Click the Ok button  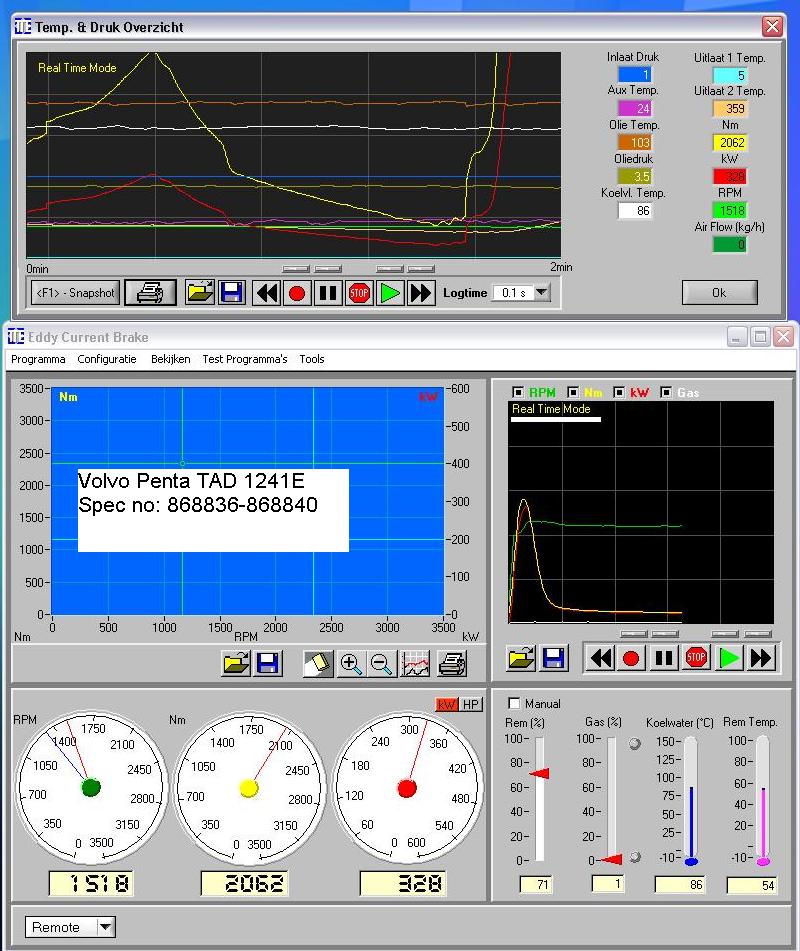tap(719, 293)
